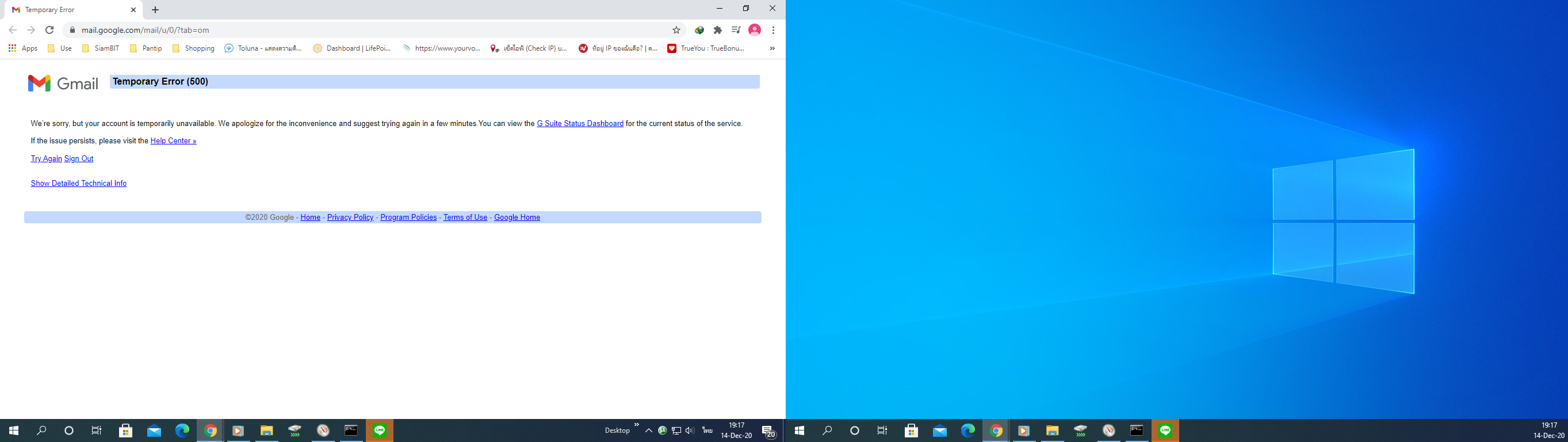The image size is (1568, 442).
Task: Switch input language using ไทย indicator
Action: pyautogui.click(x=707, y=430)
